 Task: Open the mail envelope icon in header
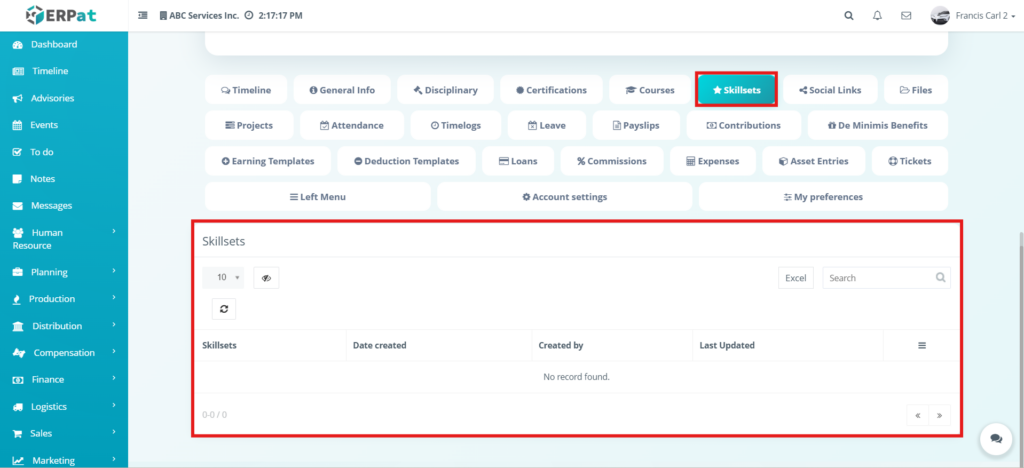[906, 16]
